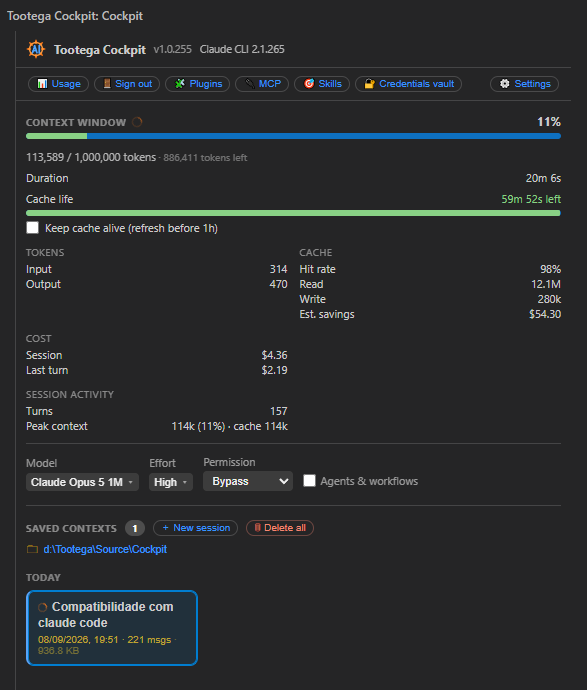587x690 pixels.
Task: Click the Turns 157 value
Action: click(279, 411)
